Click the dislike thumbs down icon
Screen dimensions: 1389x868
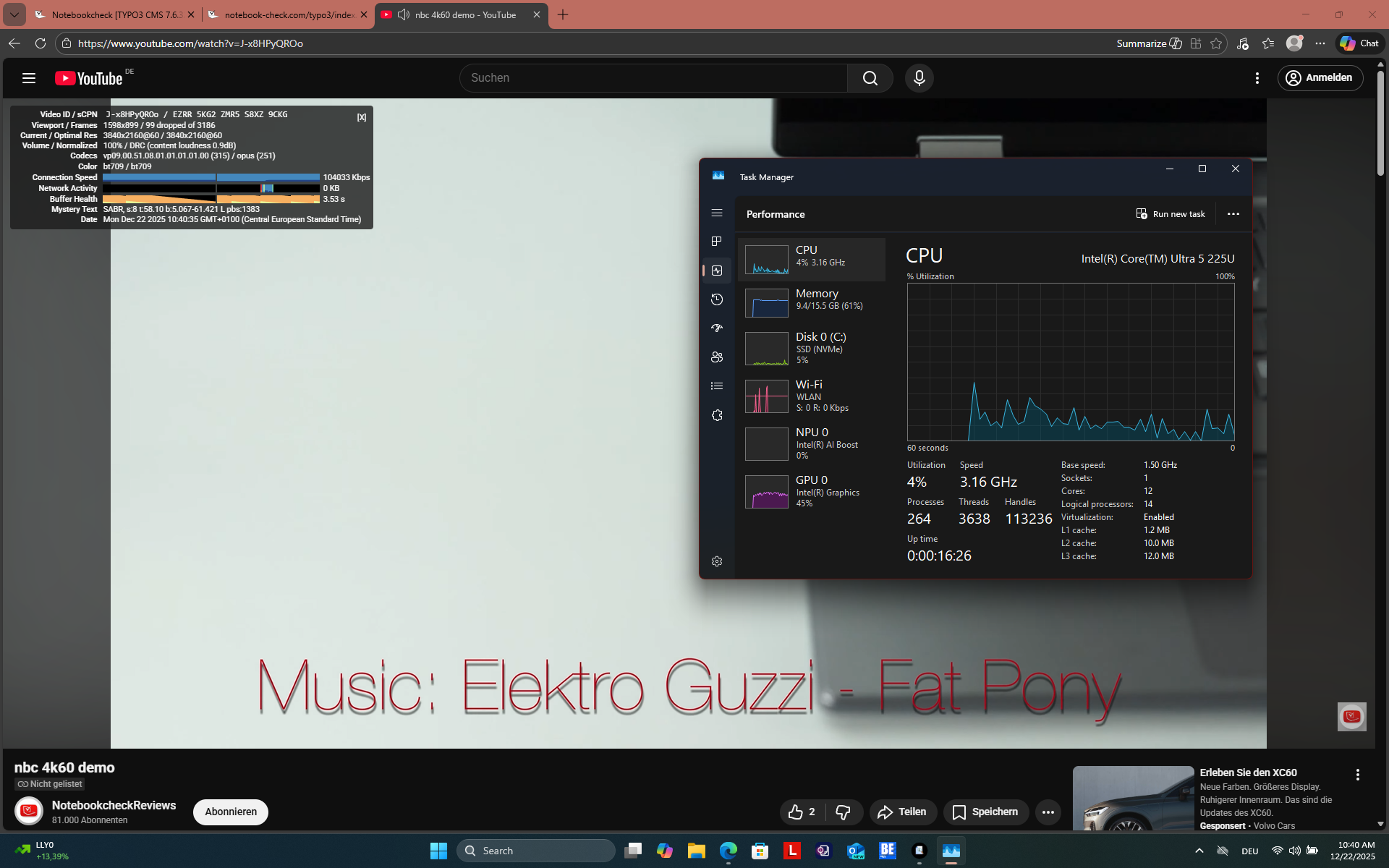843,812
